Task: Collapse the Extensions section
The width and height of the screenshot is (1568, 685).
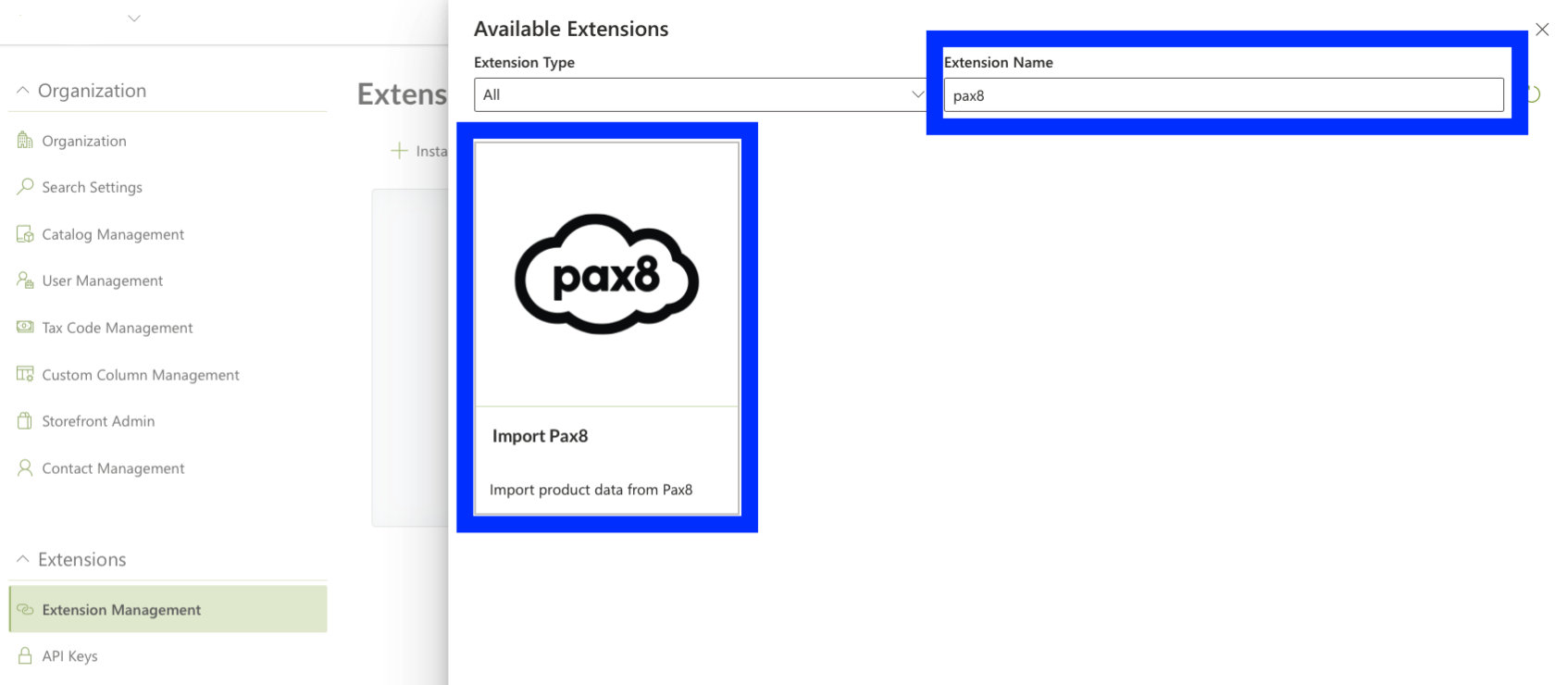Action: (x=23, y=559)
